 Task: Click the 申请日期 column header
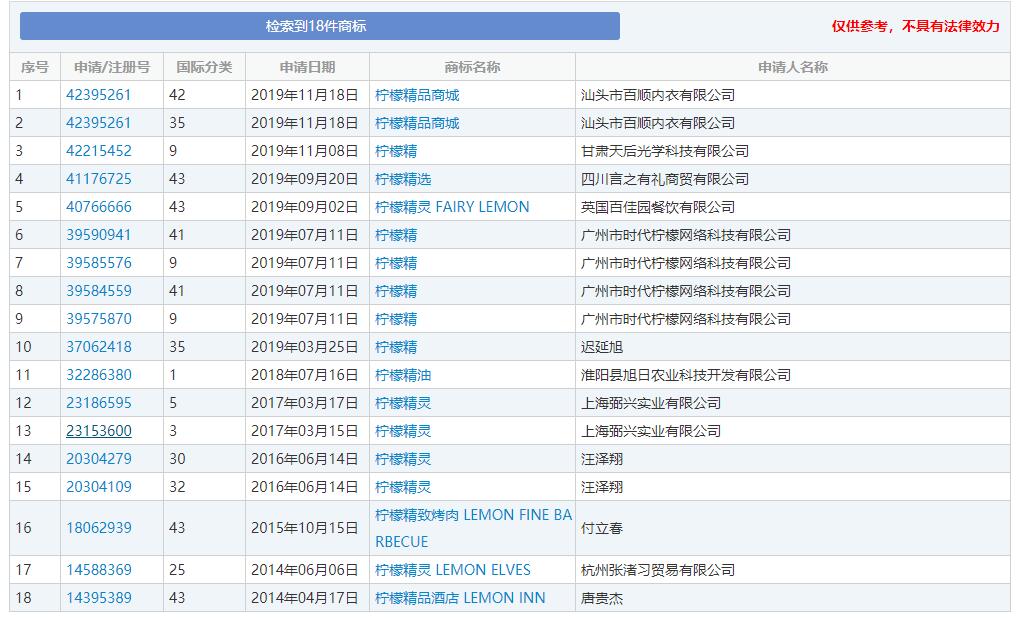[x=307, y=67]
